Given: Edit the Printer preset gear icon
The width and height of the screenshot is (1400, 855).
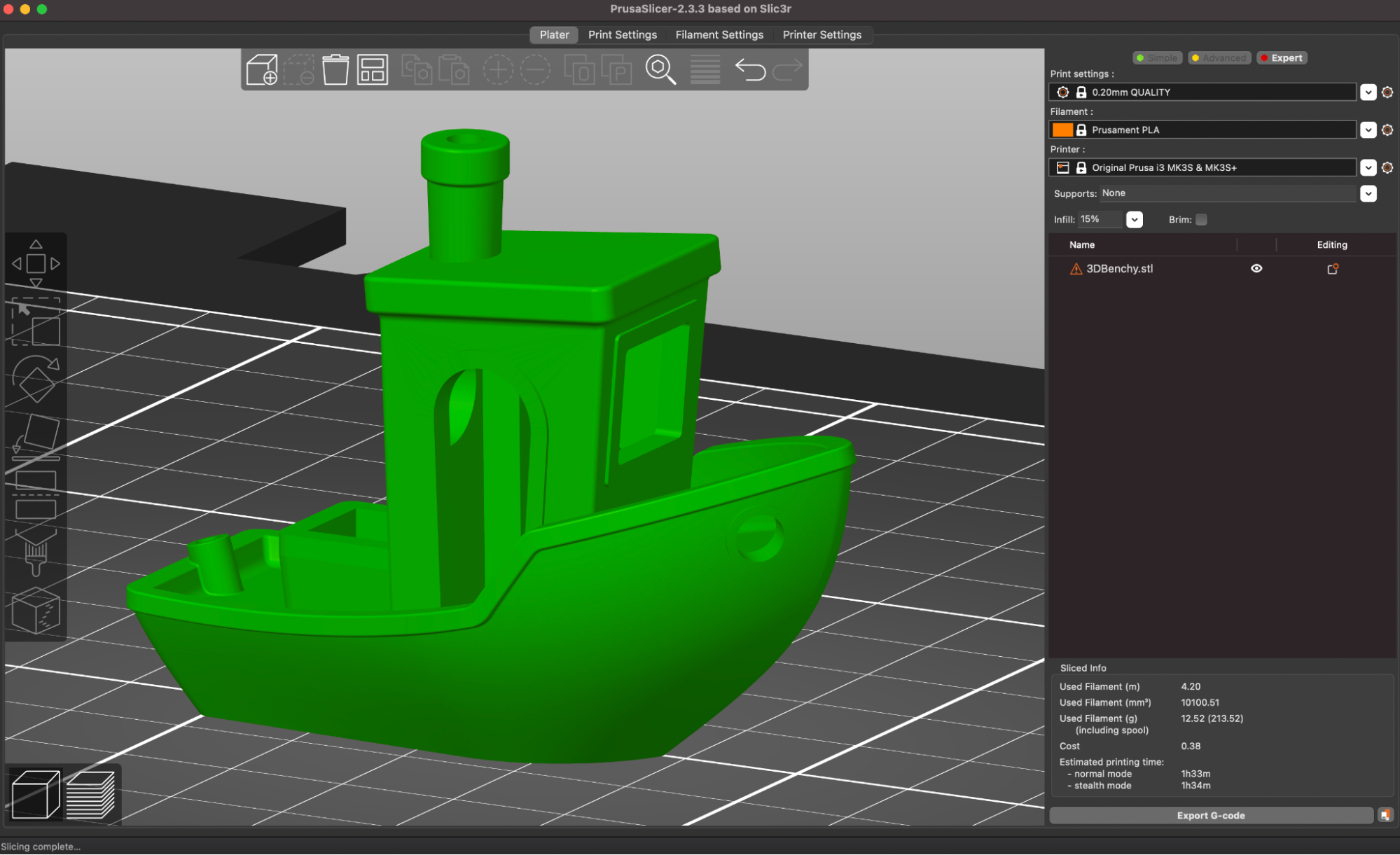Looking at the screenshot, I should 1387,168.
